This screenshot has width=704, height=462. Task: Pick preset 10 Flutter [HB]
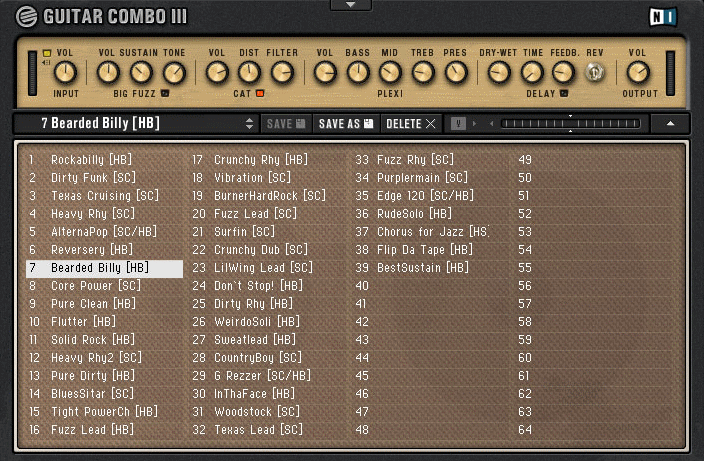click(x=104, y=321)
